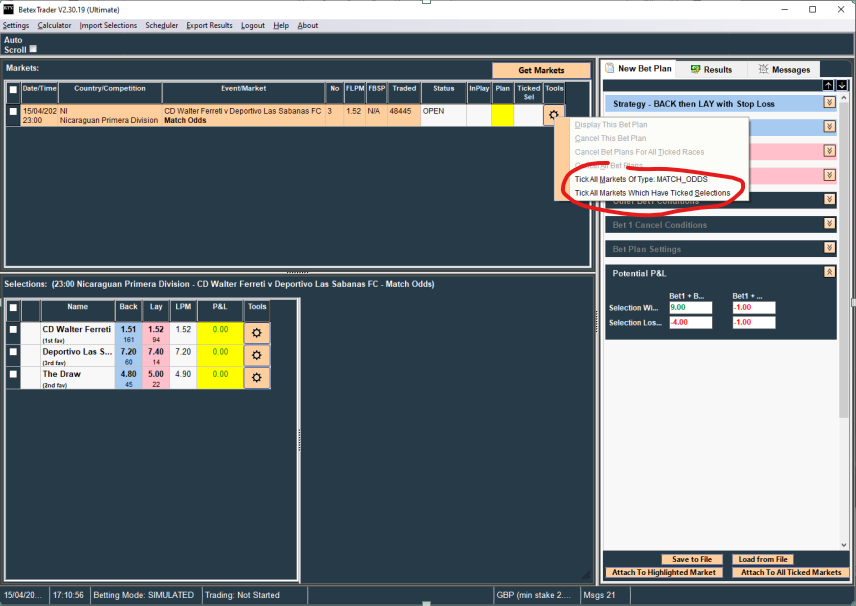
Task: Select Tick All Markets Of Type MATCH_ODDS
Action: pyautogui.click(x=640, y=179)
